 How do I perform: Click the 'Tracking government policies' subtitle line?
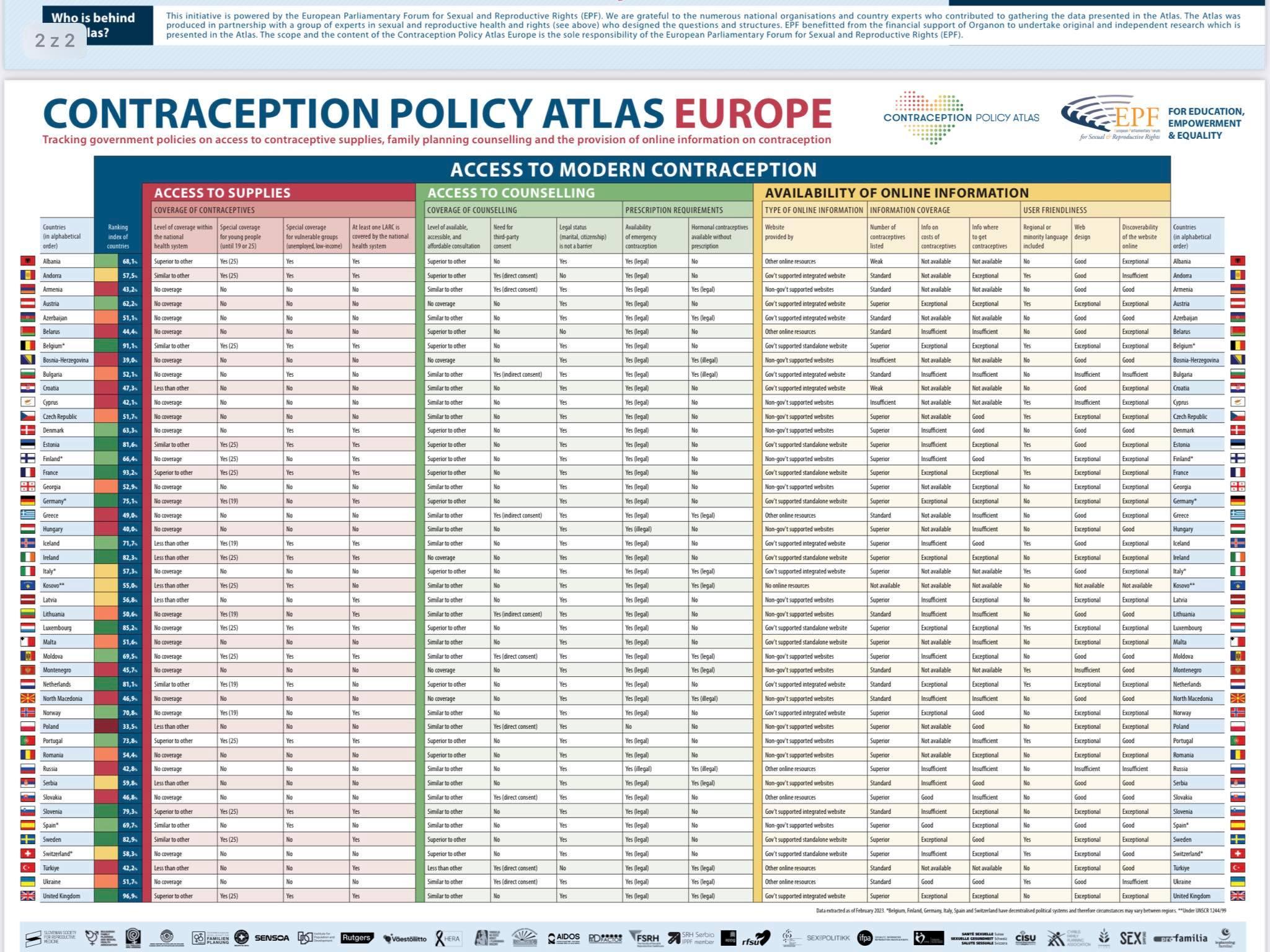click(x=437, y=139)
